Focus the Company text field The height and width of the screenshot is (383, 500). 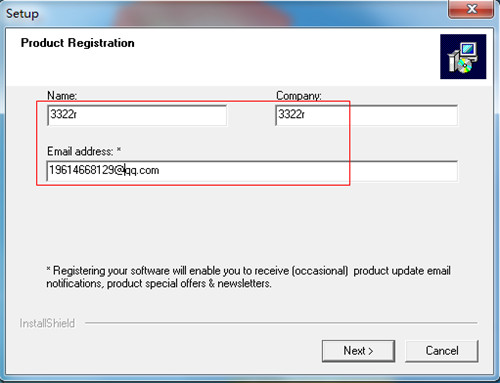point(367,115)
